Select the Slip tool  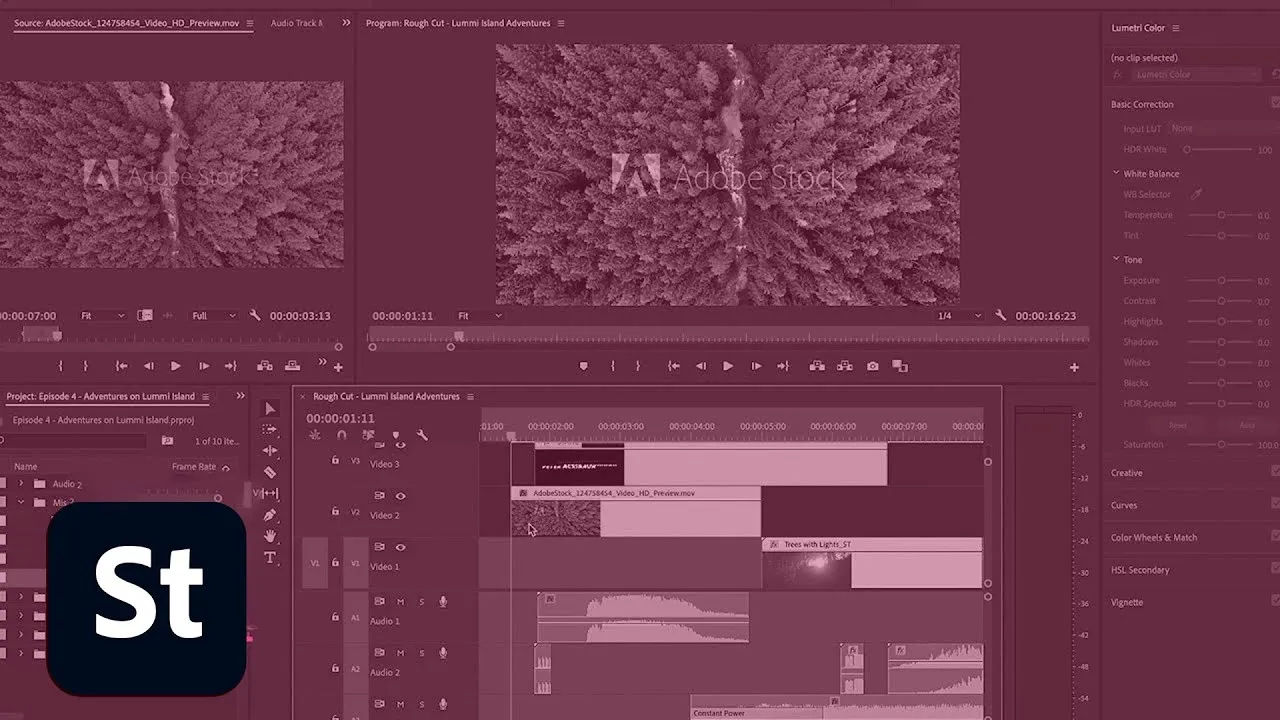coord(270,493)
